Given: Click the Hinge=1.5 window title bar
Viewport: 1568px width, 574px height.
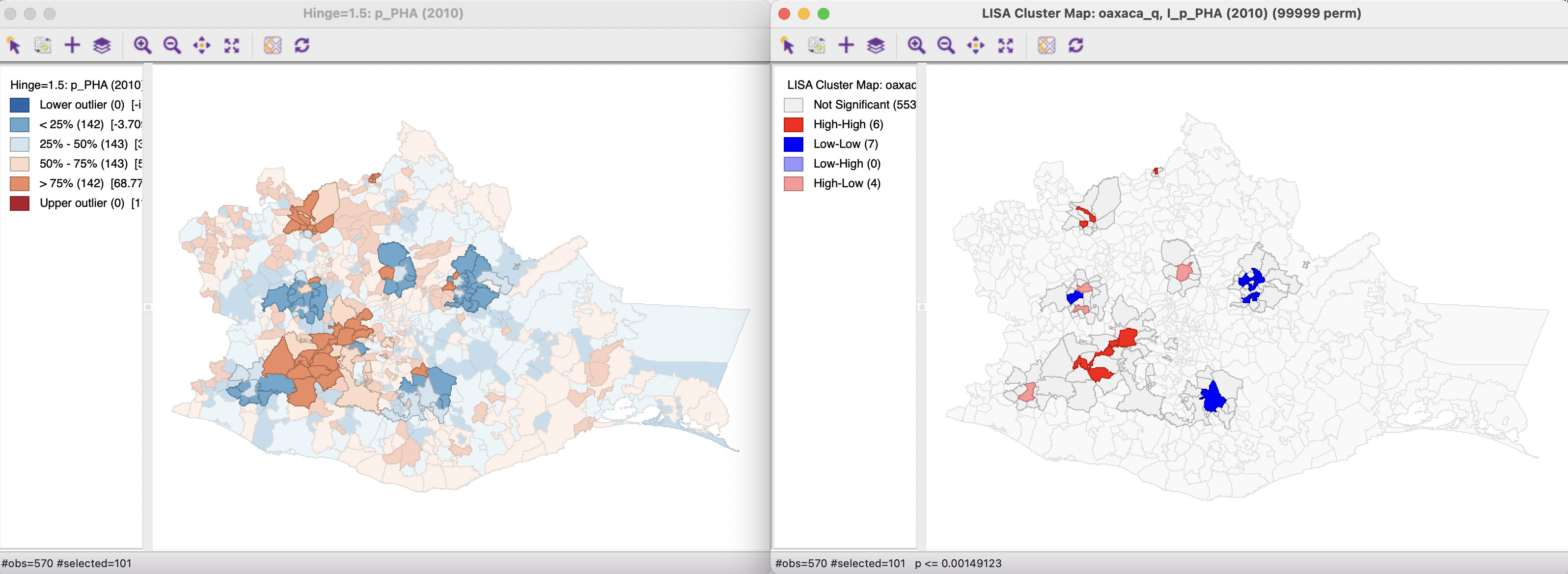Looking at the screenshot, I should pyautogui.click(x=384, y=13).
